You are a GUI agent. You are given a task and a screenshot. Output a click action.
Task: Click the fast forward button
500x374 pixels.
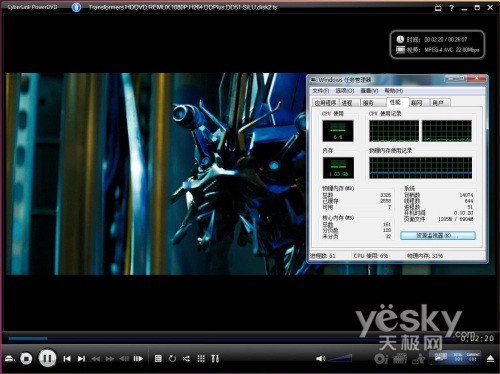[x=110, y=359]
